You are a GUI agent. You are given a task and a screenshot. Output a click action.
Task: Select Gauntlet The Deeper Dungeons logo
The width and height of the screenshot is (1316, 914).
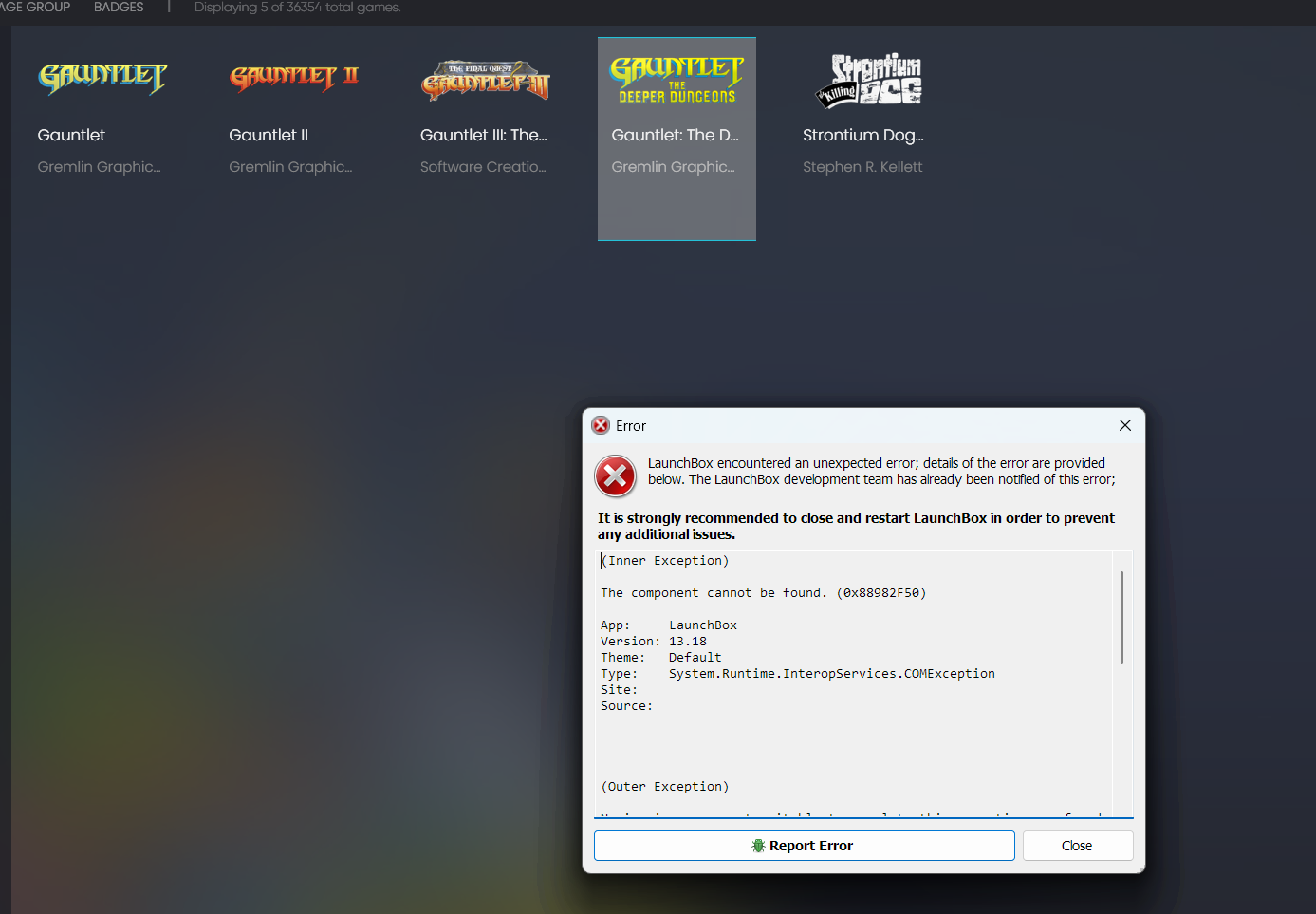[677, 80]
